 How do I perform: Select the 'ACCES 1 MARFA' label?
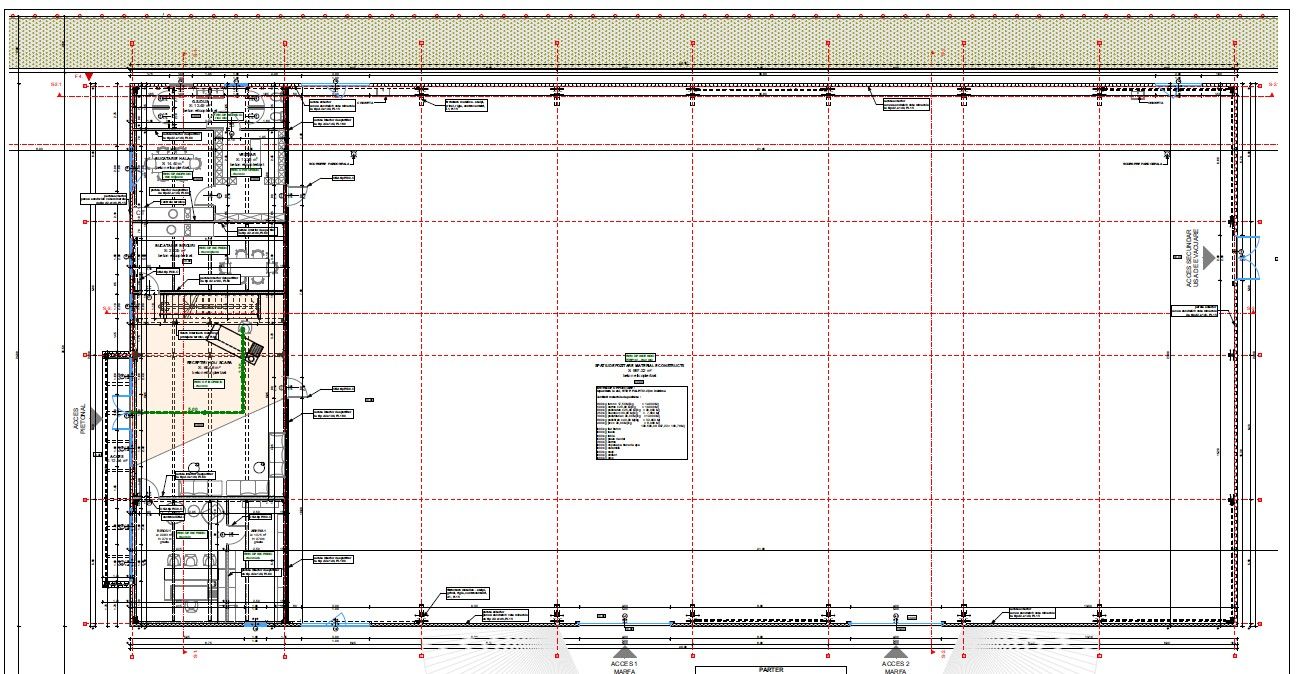coord(625,667)
